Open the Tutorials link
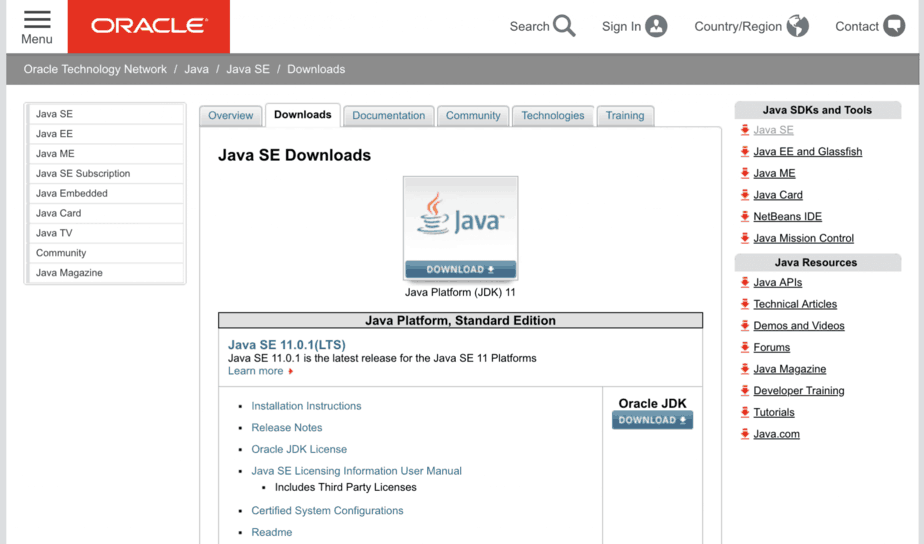 (x=774, y=412)
